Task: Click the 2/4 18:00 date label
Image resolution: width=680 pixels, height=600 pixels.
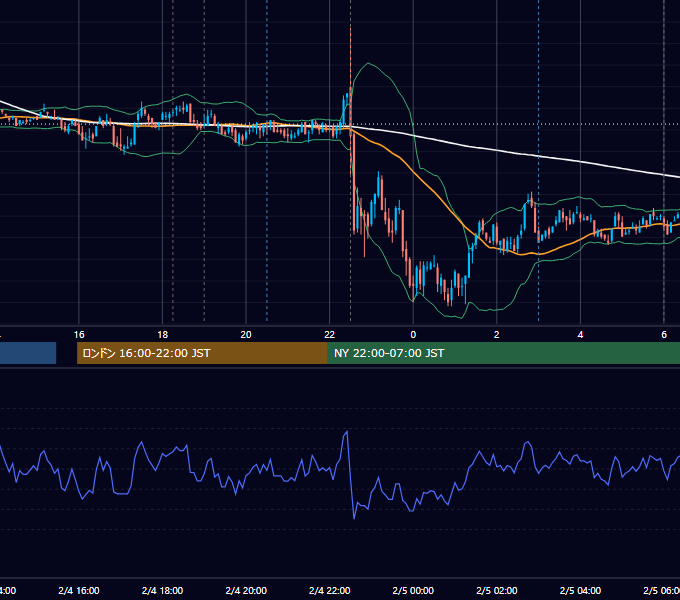Action: click(x=163, y=590)
